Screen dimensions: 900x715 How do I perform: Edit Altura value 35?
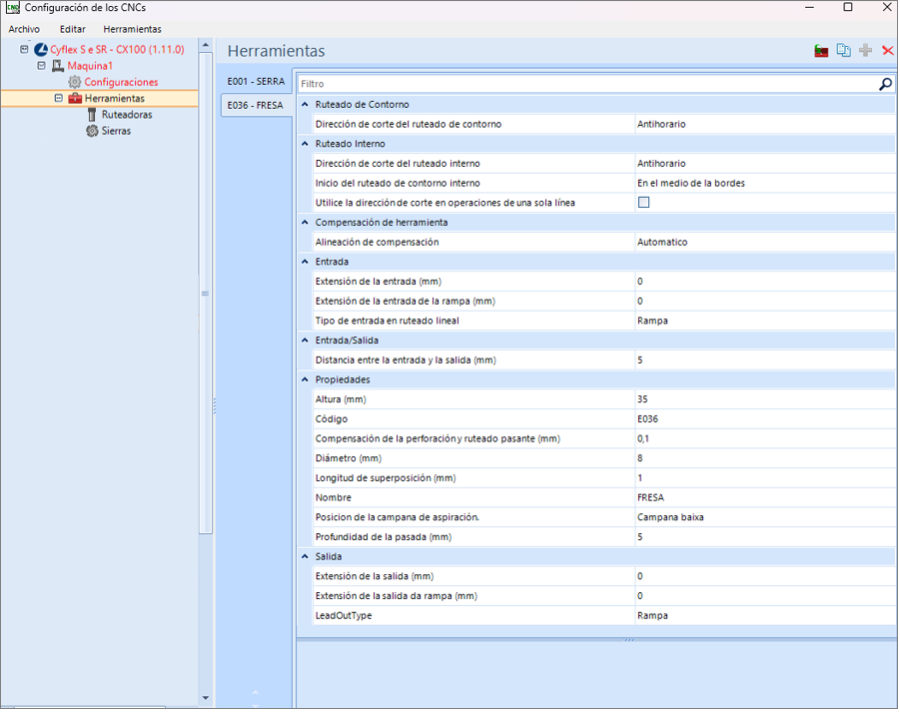point(765,399)
